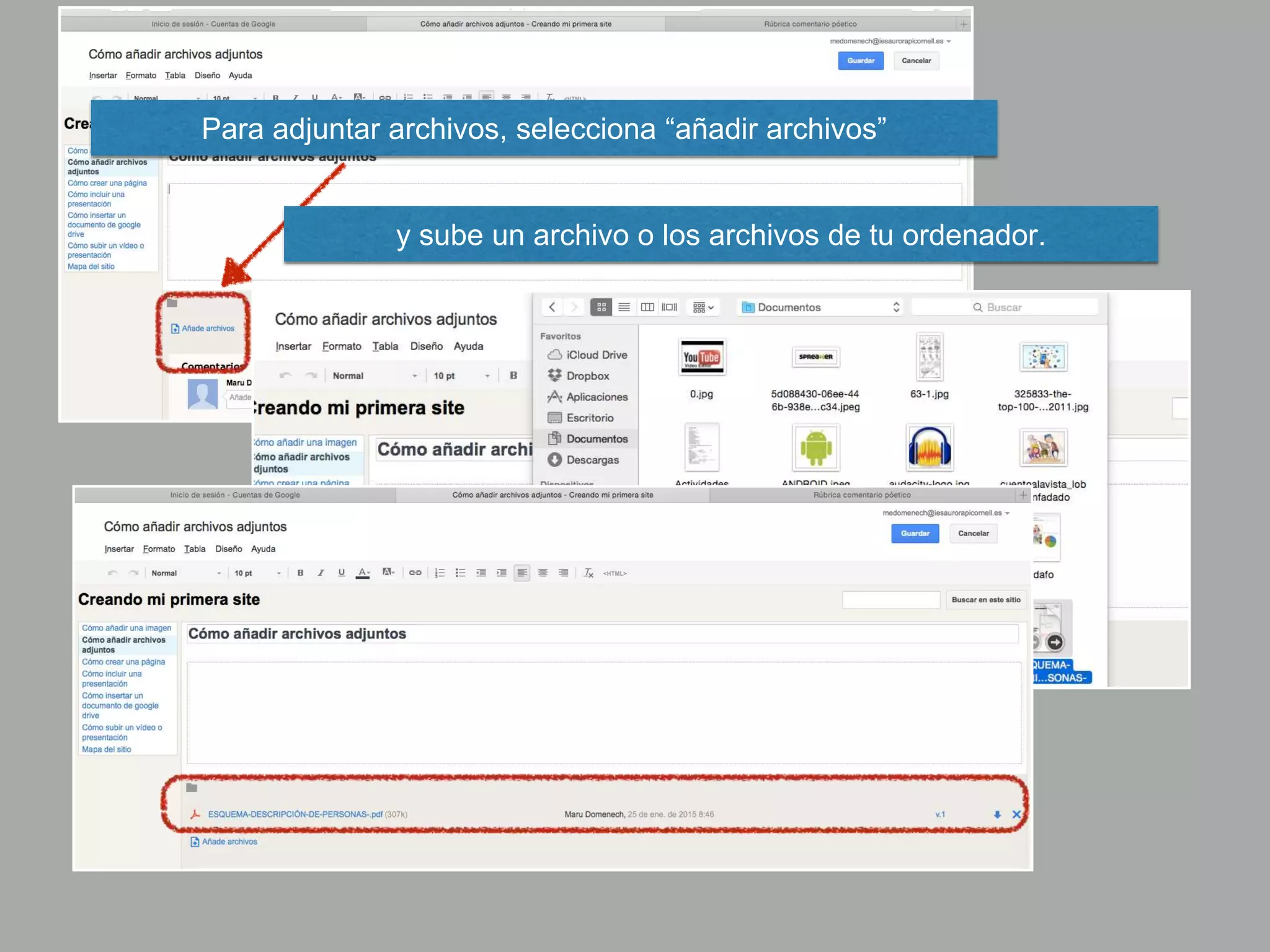Switch to Rúbrica comentario póetico tab in lower window

(862, 495)
